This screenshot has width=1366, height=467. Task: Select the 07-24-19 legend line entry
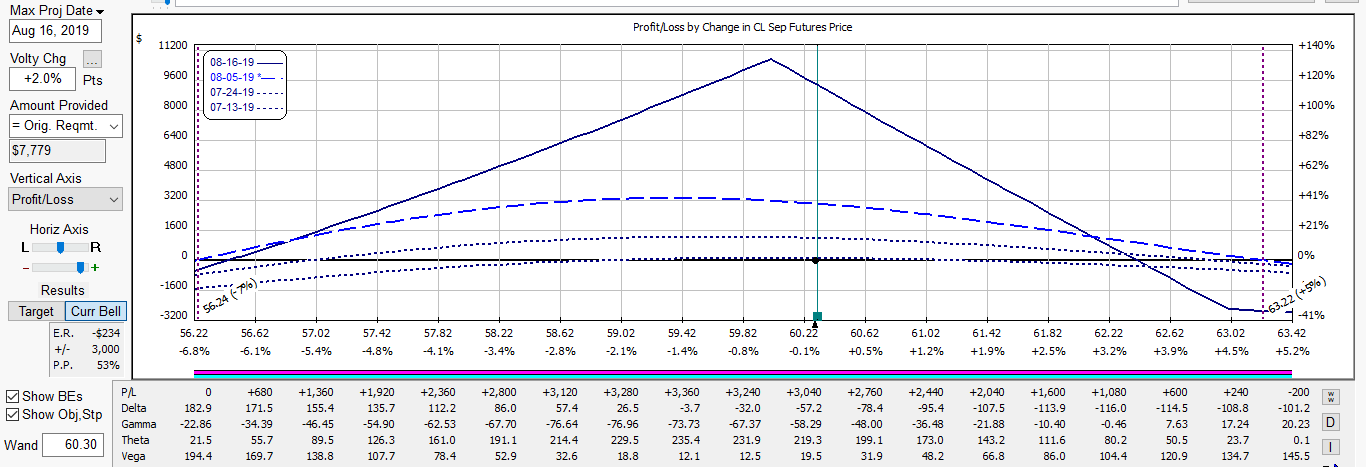pyautogui.click(x=245, y=92)
